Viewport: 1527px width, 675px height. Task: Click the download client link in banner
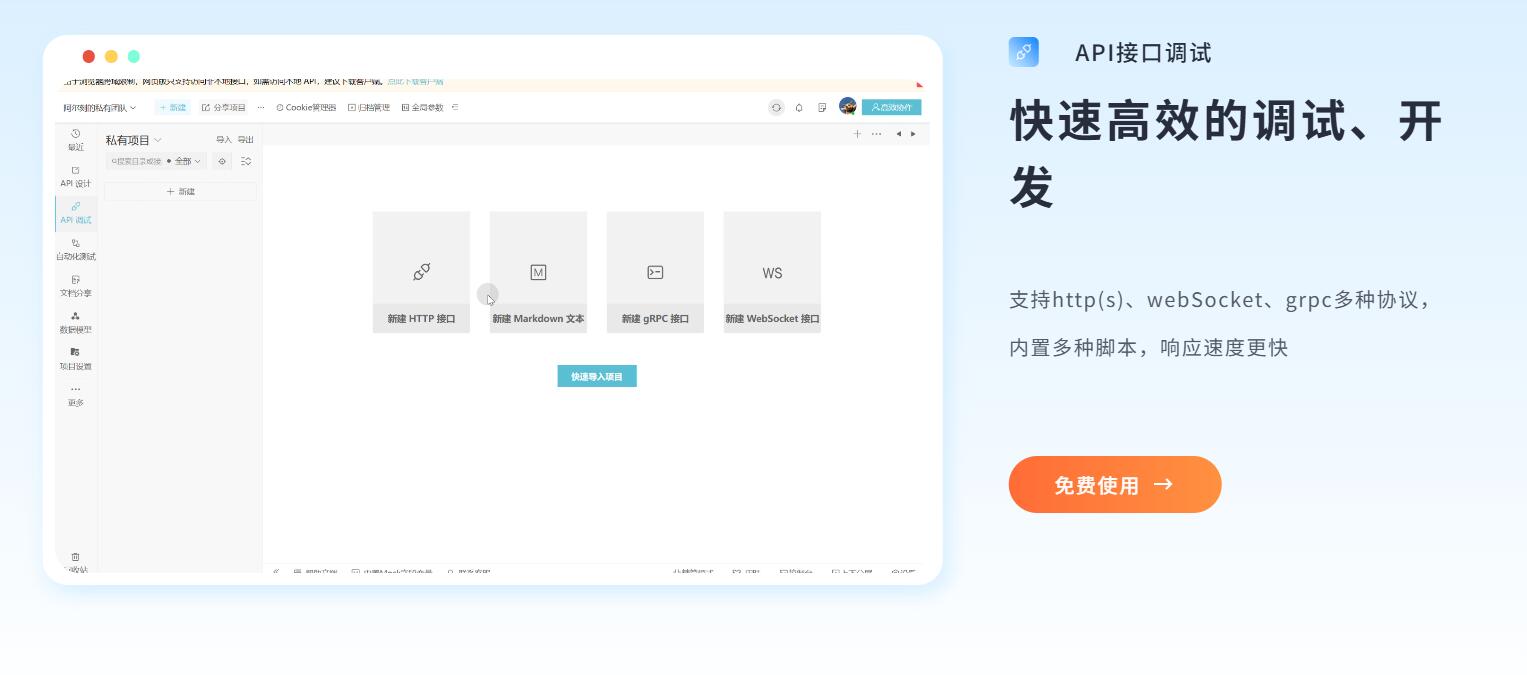click(x=415, y=82)
